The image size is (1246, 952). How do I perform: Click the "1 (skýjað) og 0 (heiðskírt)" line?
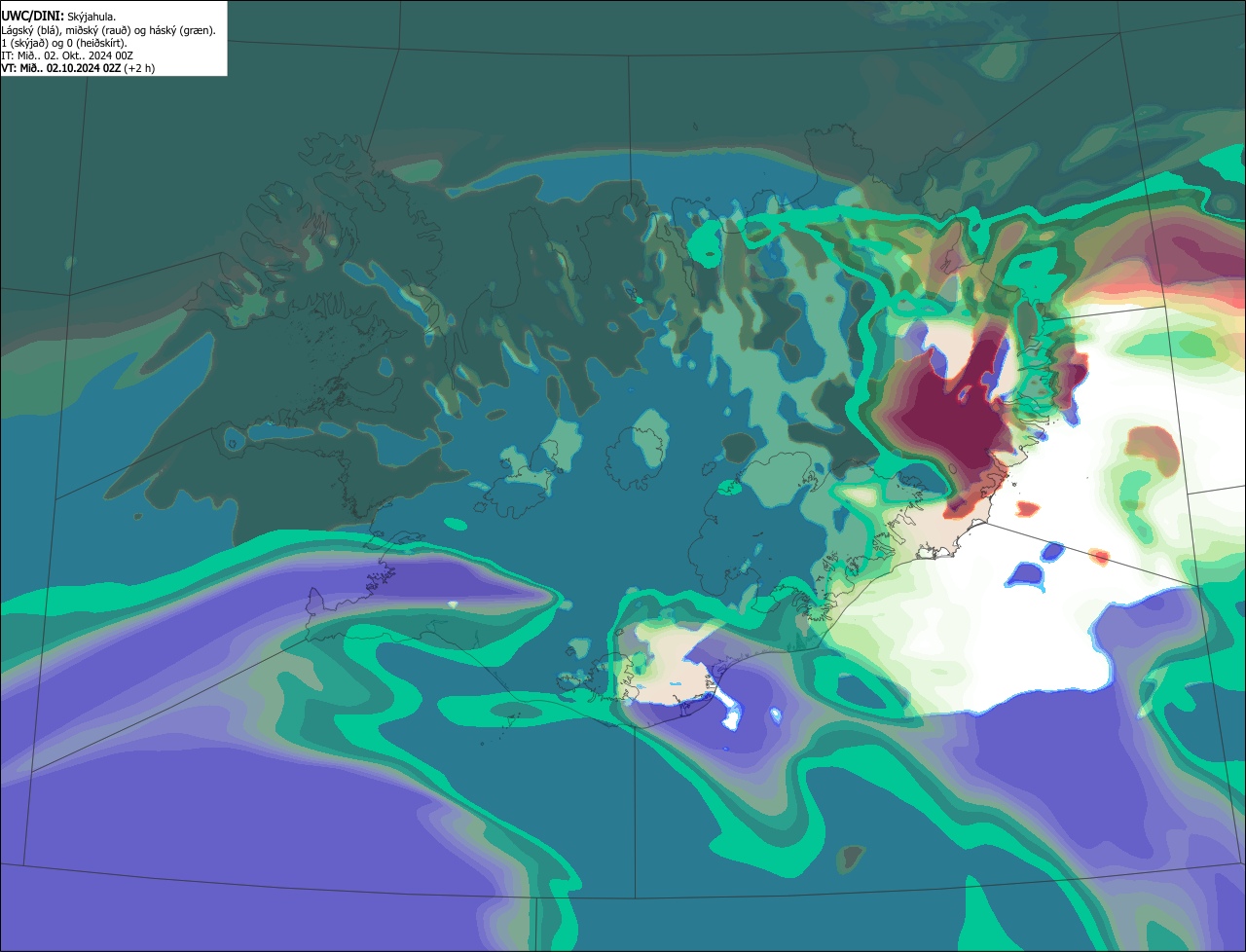click(x=64, y=43)
